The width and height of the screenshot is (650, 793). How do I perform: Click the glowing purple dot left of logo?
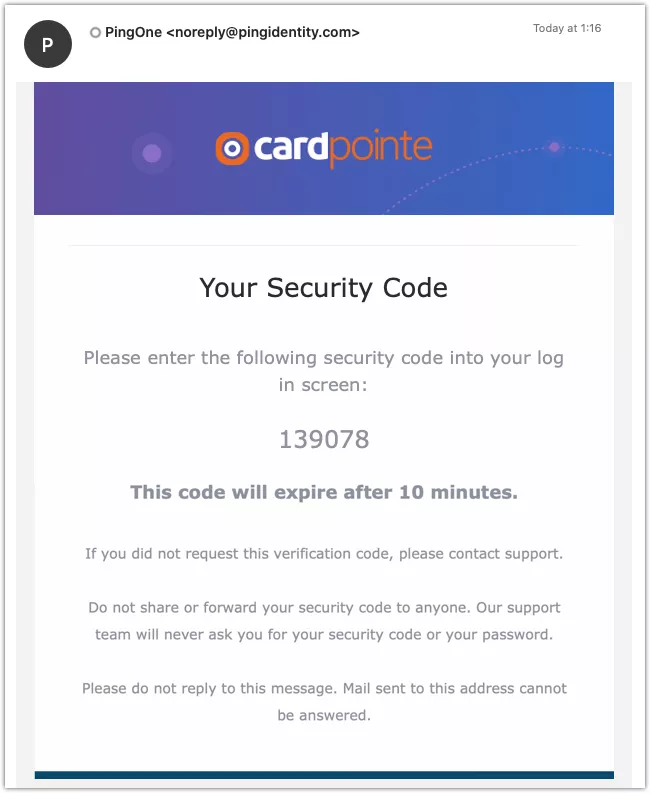[x=152, y=152]
